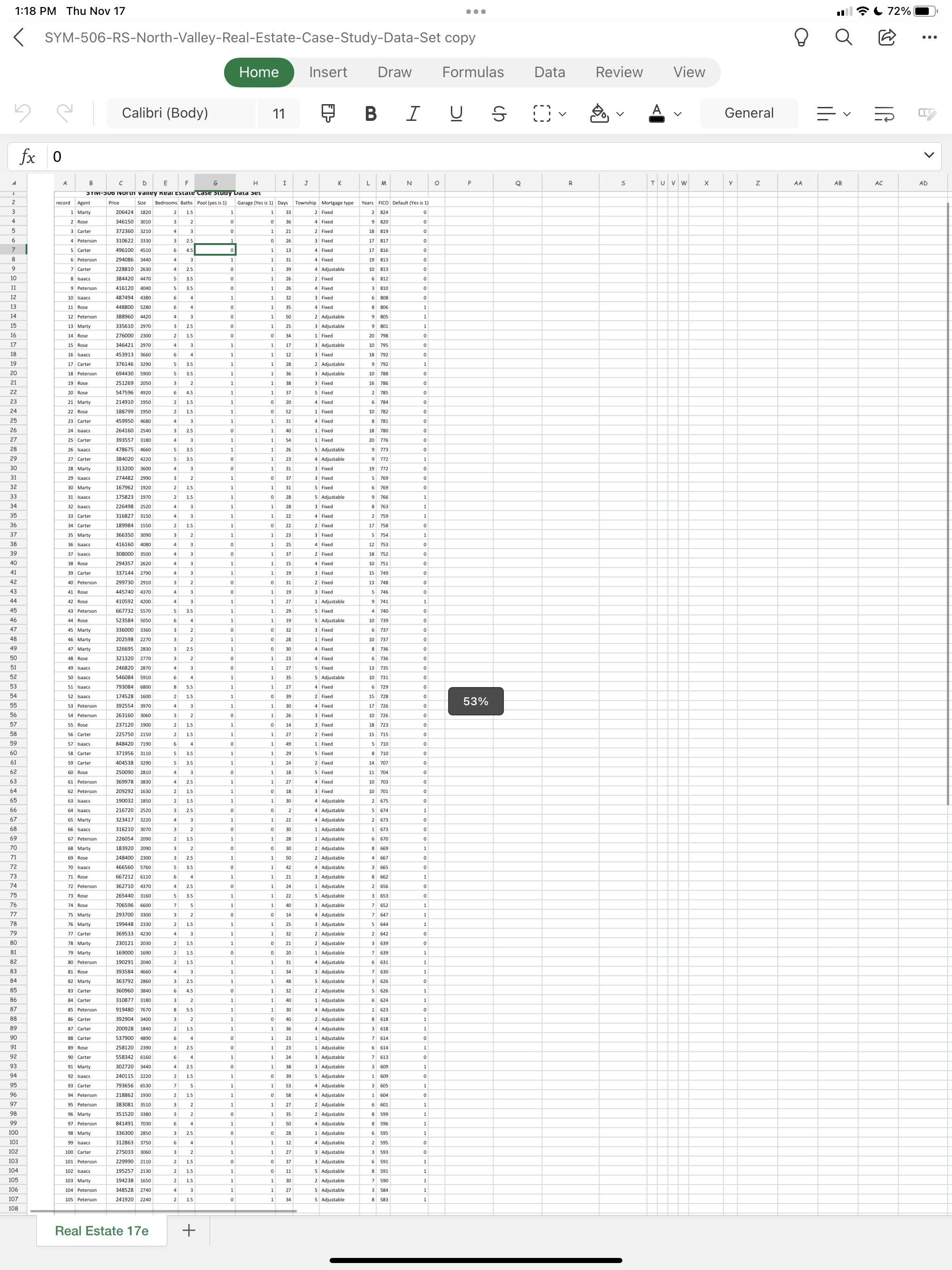
Task: Click the undo arrow icon
Action: [x=23, y=113]
